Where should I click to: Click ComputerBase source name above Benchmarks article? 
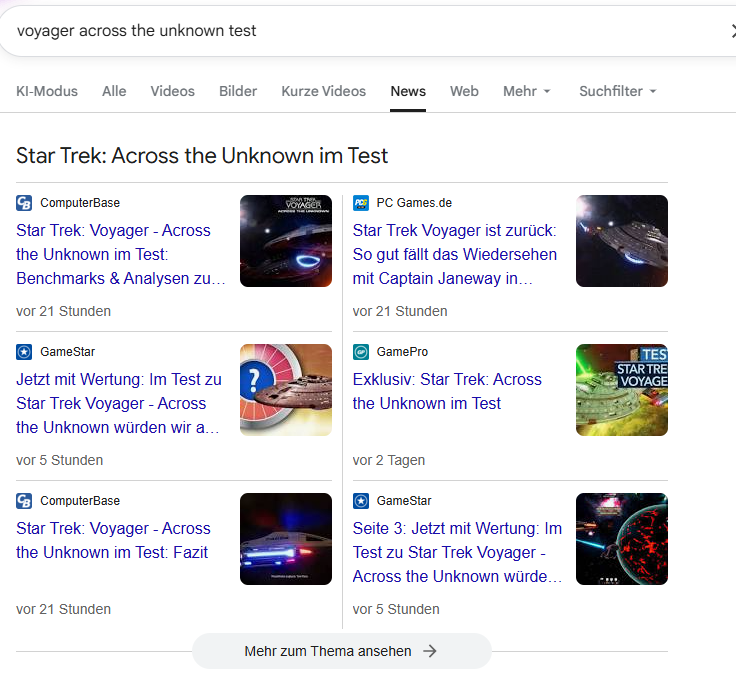pyautogui.click(x=80, y=203)
